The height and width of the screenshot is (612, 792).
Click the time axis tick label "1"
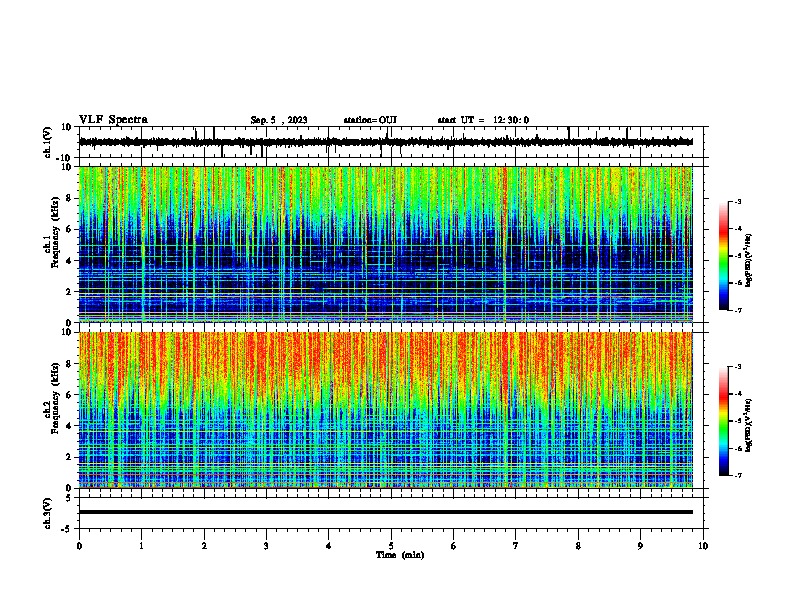[x=141, y=546]
